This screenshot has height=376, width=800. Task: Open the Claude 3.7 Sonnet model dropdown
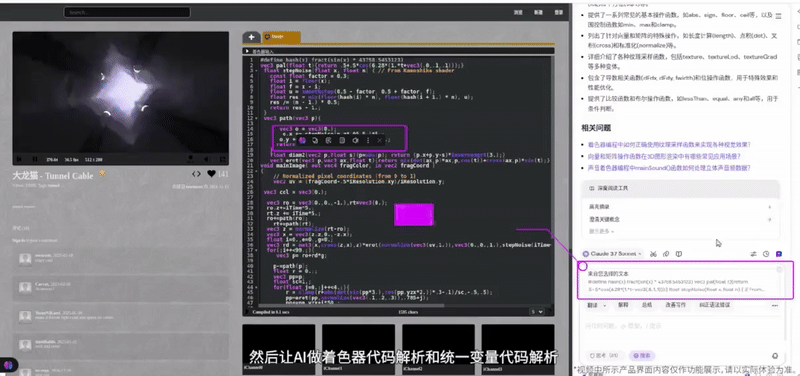point(612,254)
